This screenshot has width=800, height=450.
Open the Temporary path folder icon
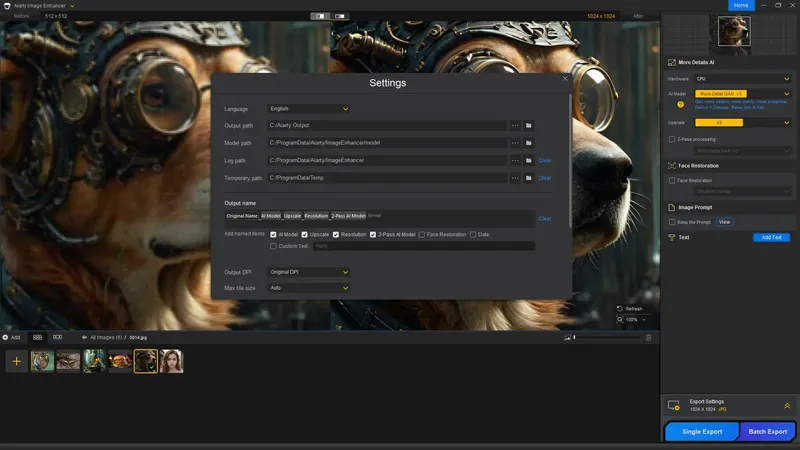pos(529,178)
